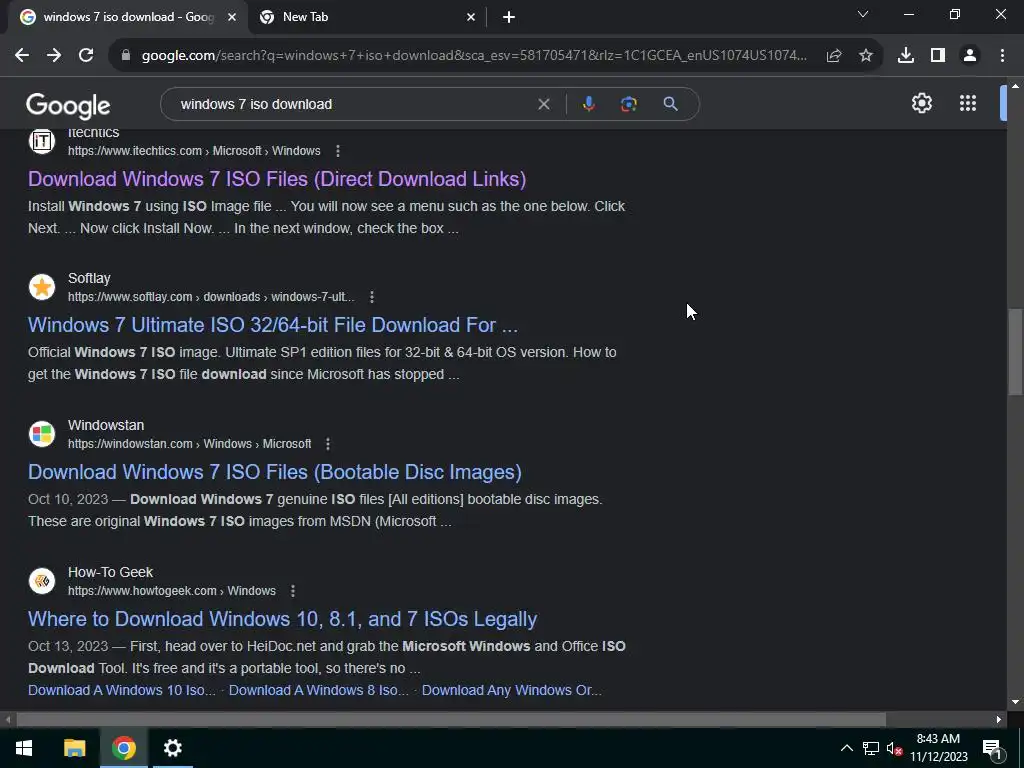Viewport: 1024px width, 768px height.
Task: Open Download Windows 7 ISO Files (Direct Download Links)
Action: pos(277,179)
